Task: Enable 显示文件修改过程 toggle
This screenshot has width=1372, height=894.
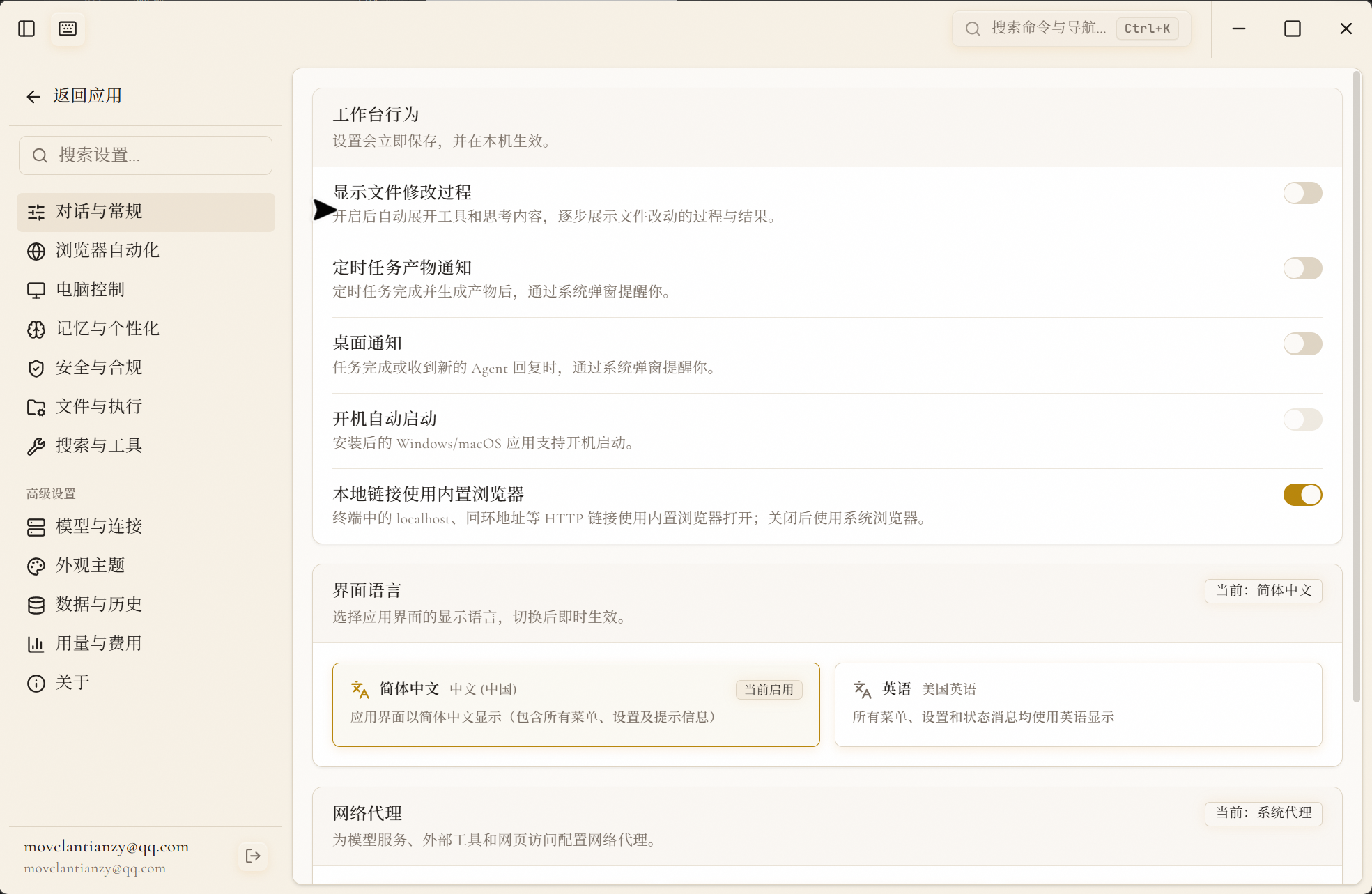Action: click(1302, 193)
